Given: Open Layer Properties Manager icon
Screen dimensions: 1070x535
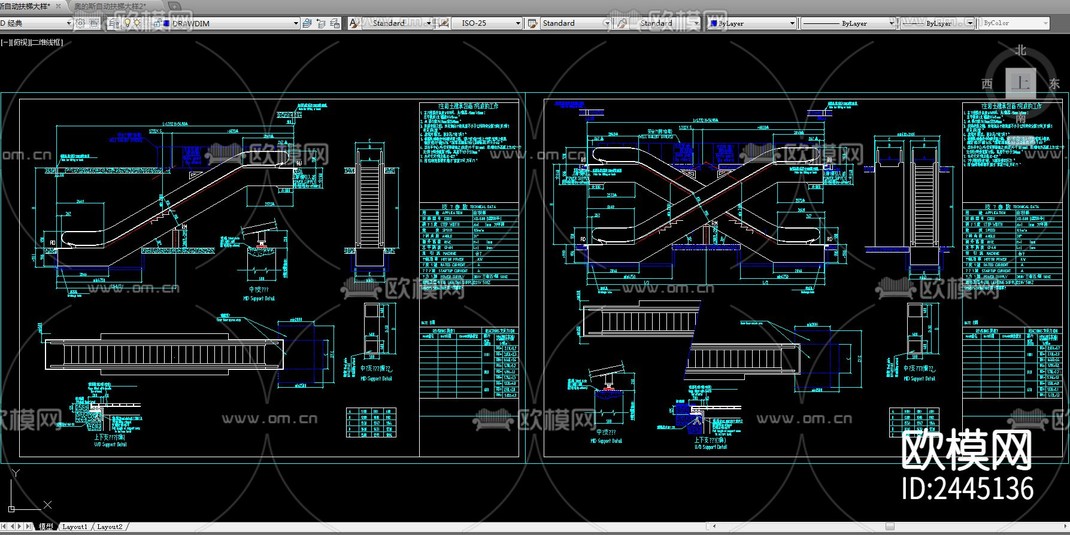Looking at the screenshot, I should click(114, 23).
